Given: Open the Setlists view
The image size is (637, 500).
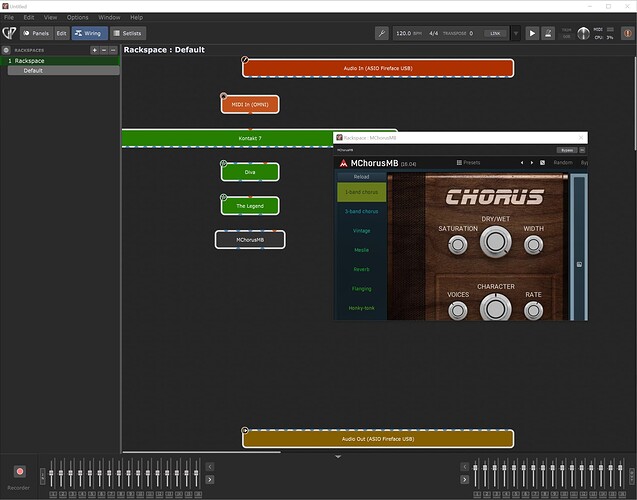Looking at the screenshot, I should point(128,33).
